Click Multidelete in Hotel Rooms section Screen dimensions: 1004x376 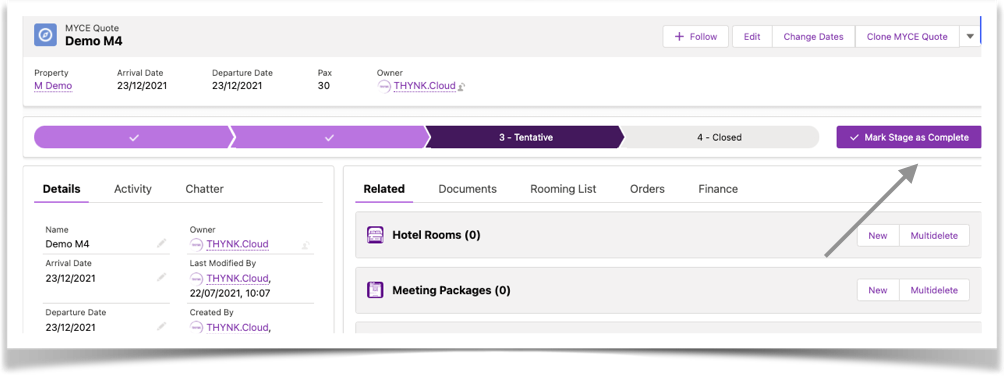tap(934, 236)
